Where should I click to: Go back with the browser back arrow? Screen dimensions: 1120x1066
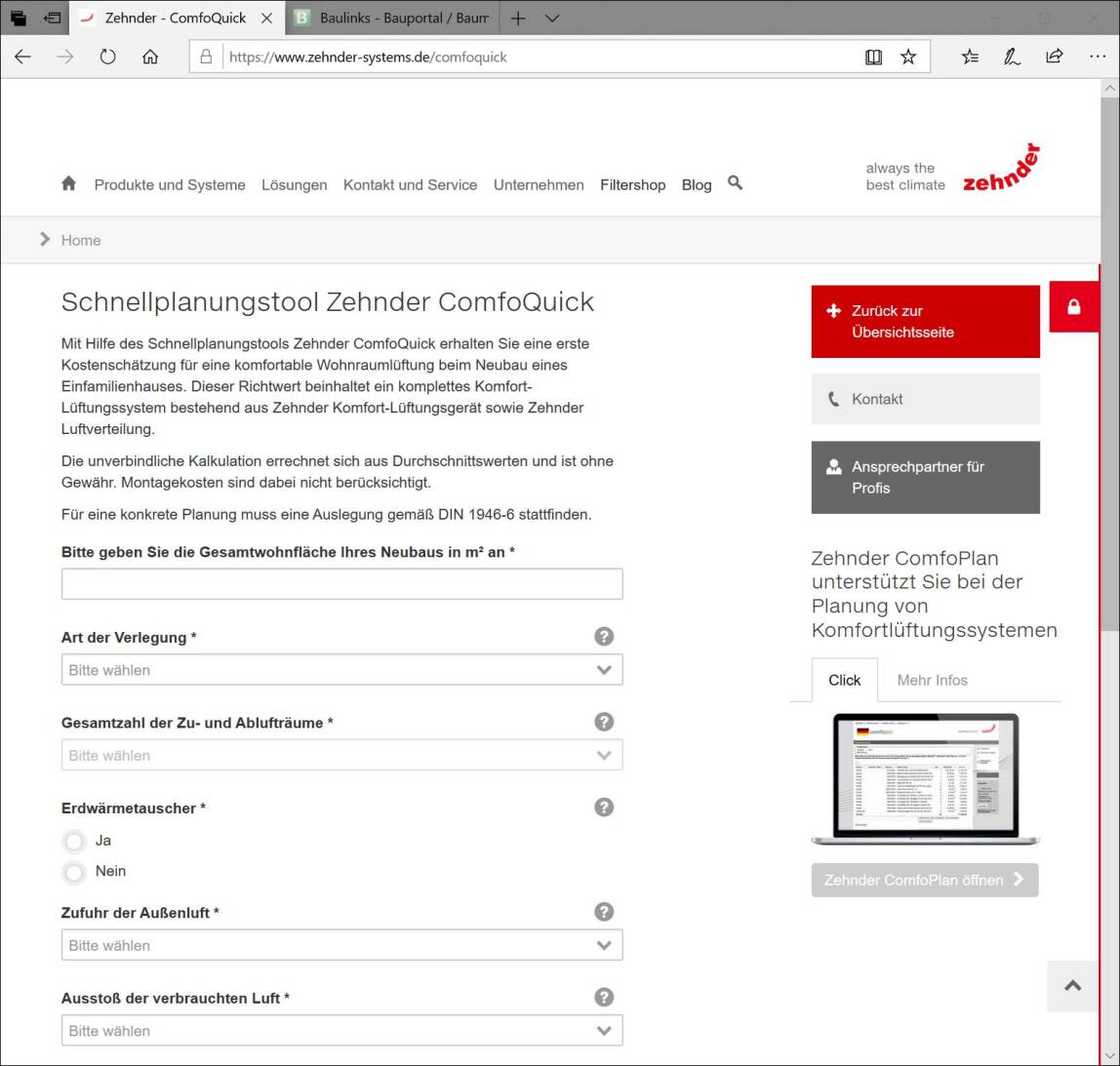click(x=22, y=57)
